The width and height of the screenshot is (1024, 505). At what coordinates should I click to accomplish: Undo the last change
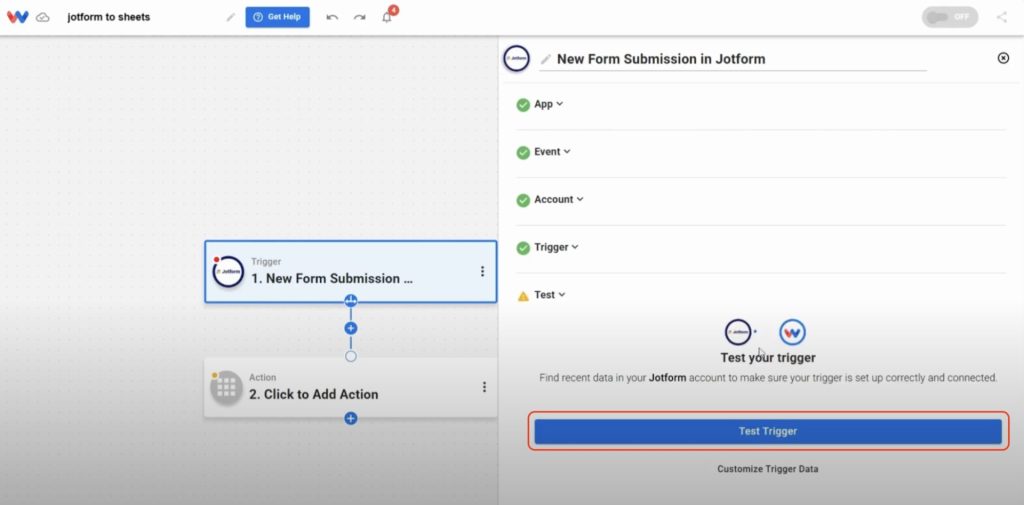pyautogui.click(x=332, y=18)
